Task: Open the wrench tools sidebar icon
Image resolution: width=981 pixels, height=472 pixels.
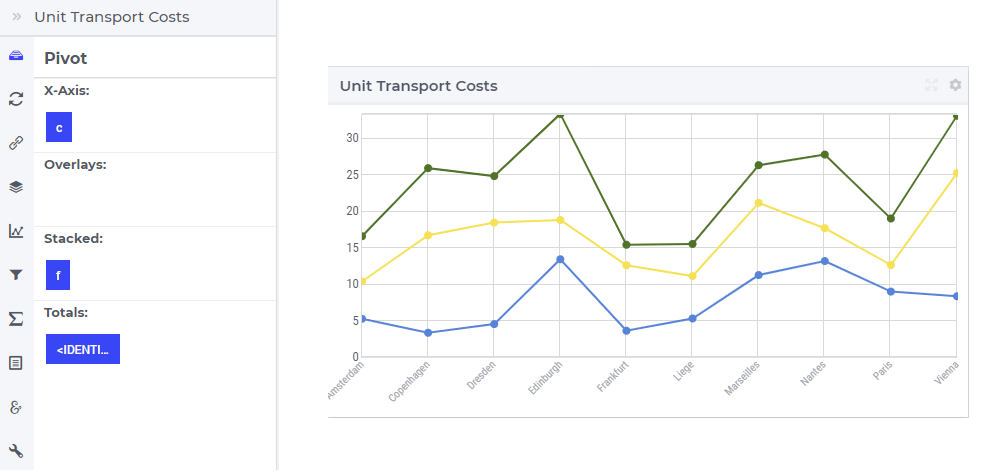Action: pyautogui.click(x=16, y=451)
